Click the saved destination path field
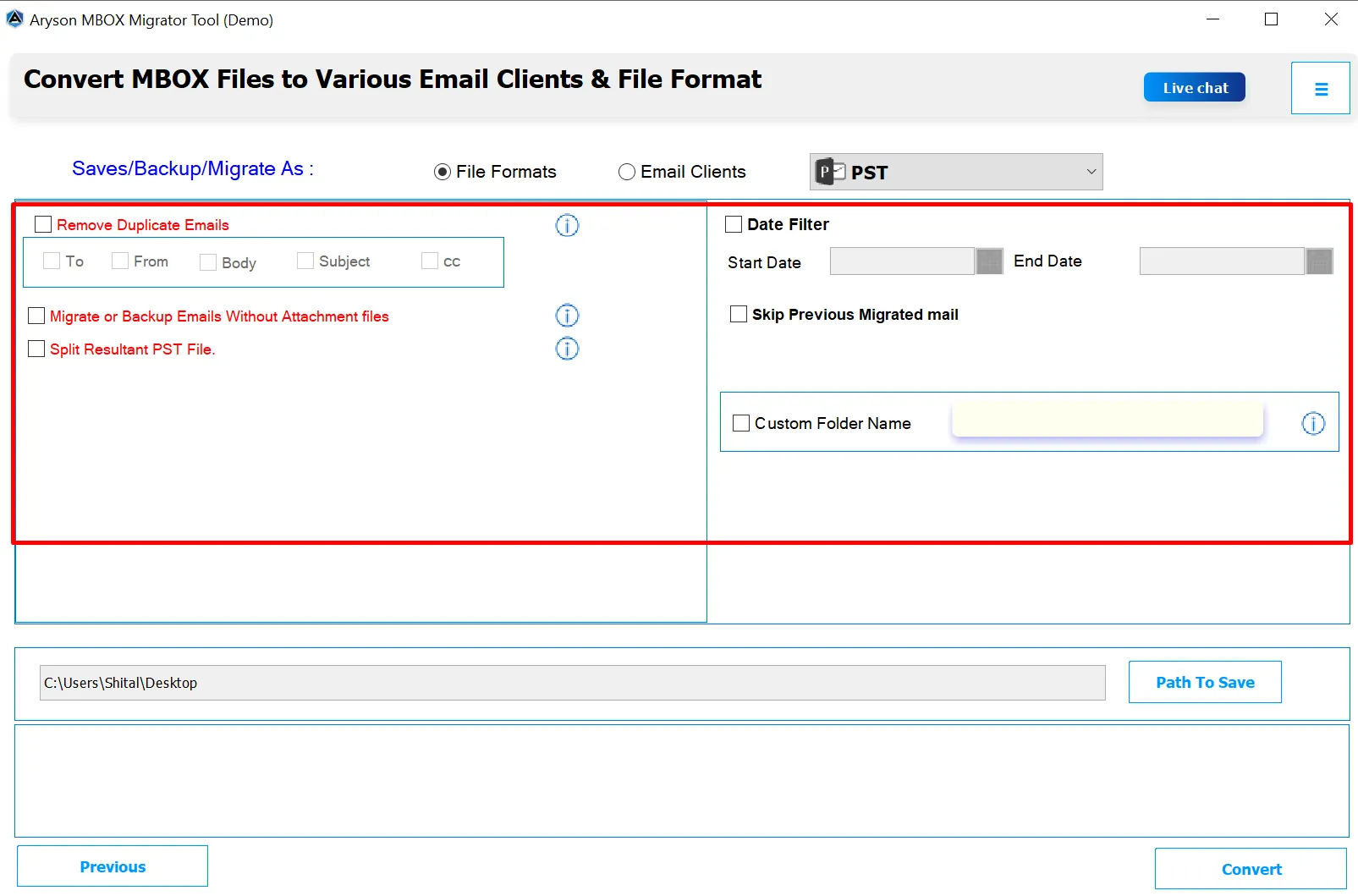The height and width of the screenshot is (896, 1358). tap(572, 682)
